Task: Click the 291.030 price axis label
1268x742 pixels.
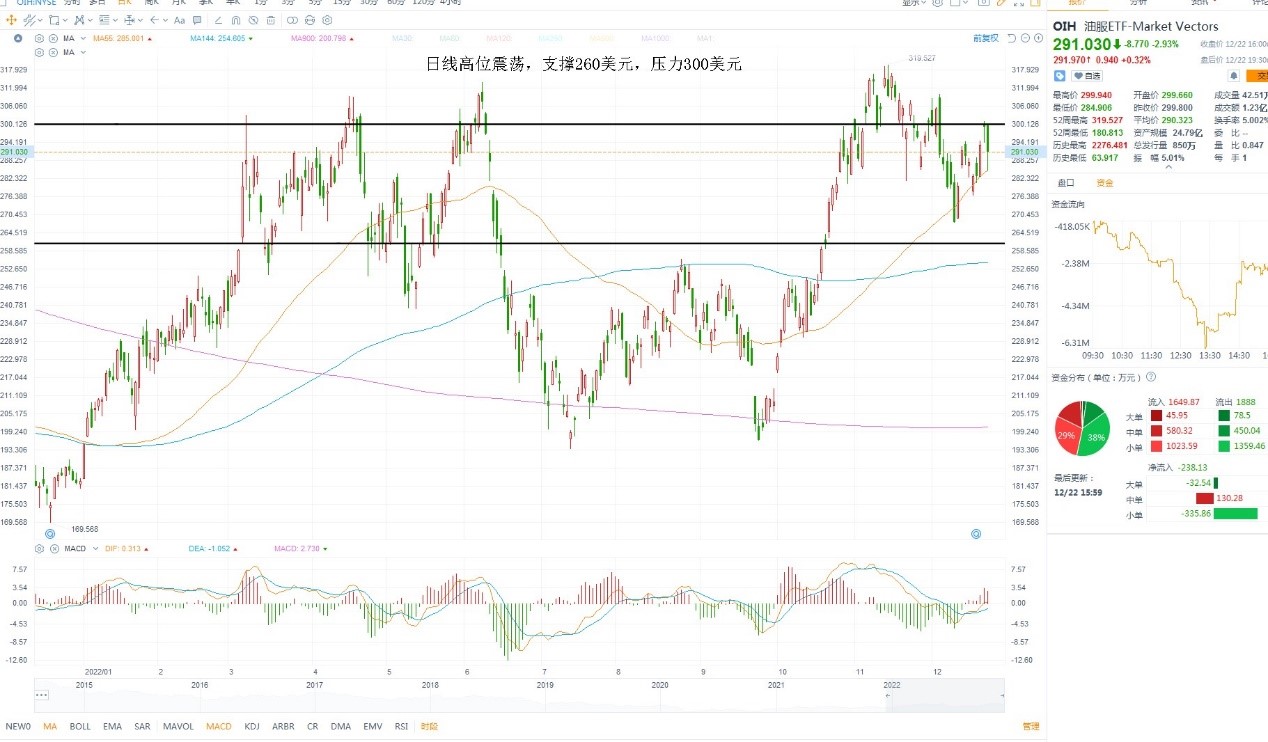Action: coord(1025,152)
